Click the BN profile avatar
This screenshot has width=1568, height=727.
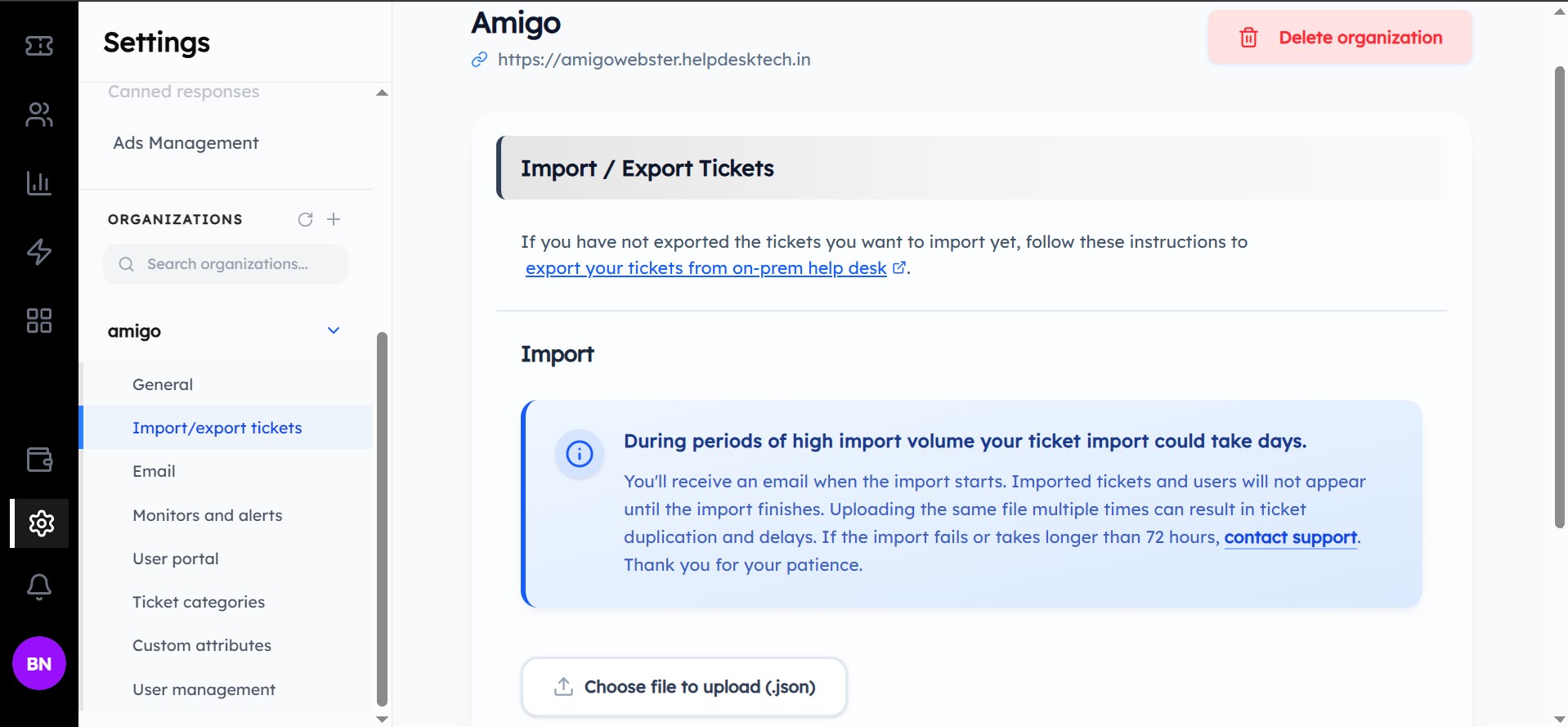38,663
